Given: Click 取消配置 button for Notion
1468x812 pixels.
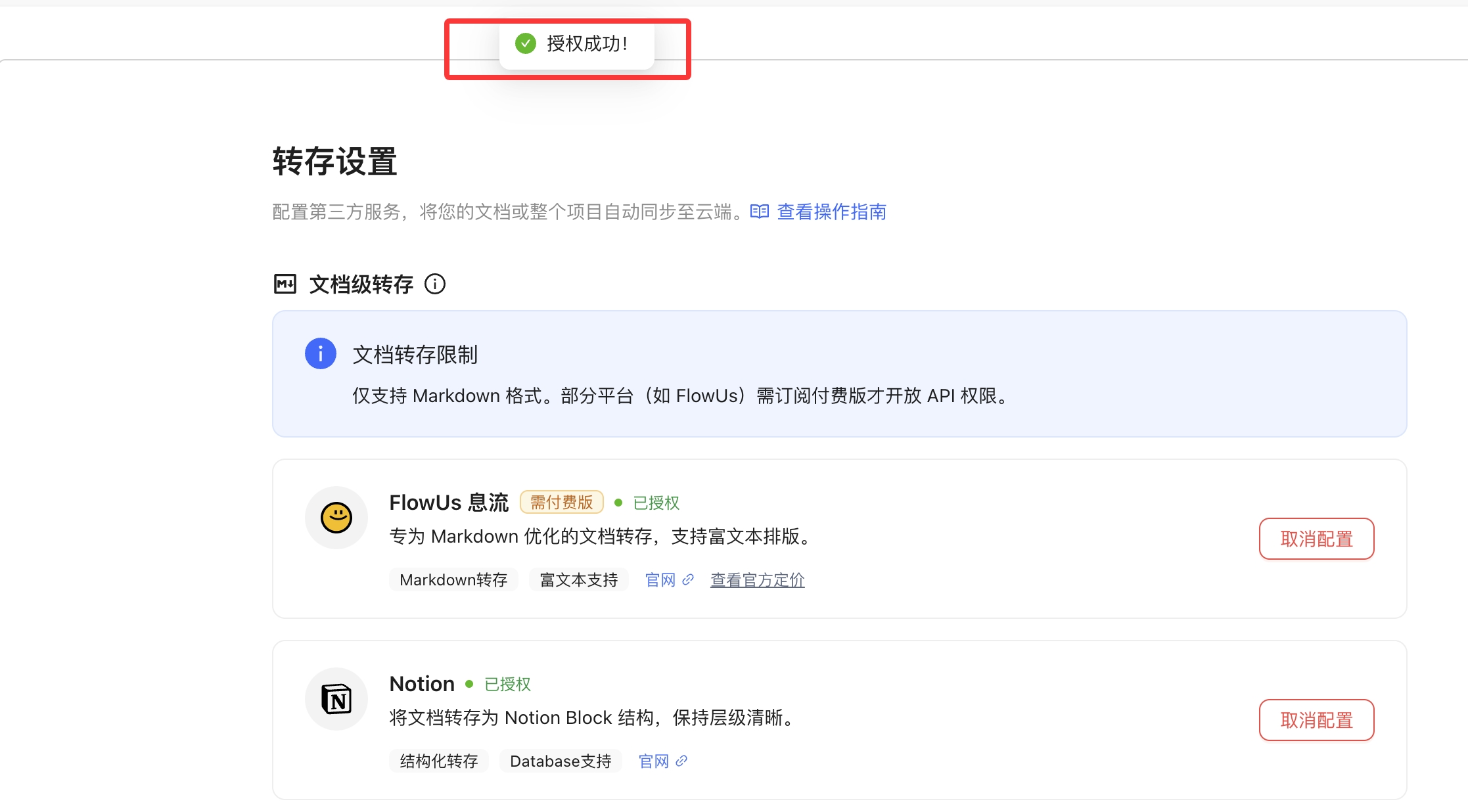Looking at the screenshot, I should [1316, 720].
